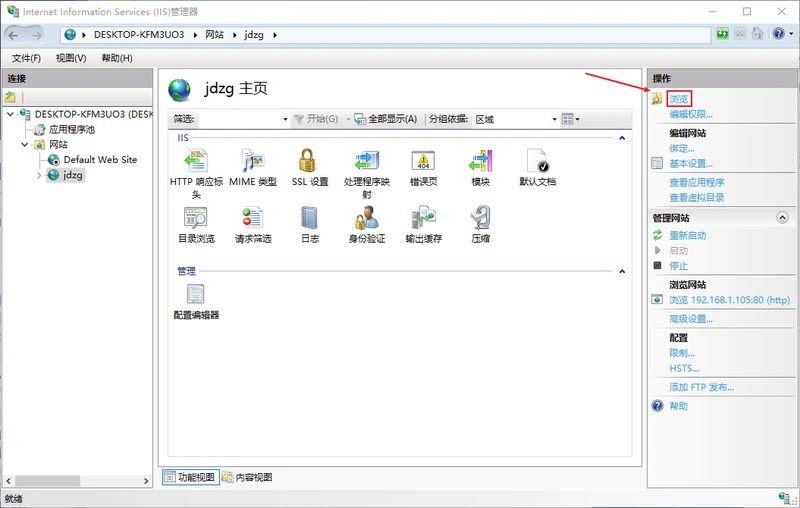Click 浏览 192.168.1.105:80 (http) link
Screen dimensions: 800x508
coord(730,300)
